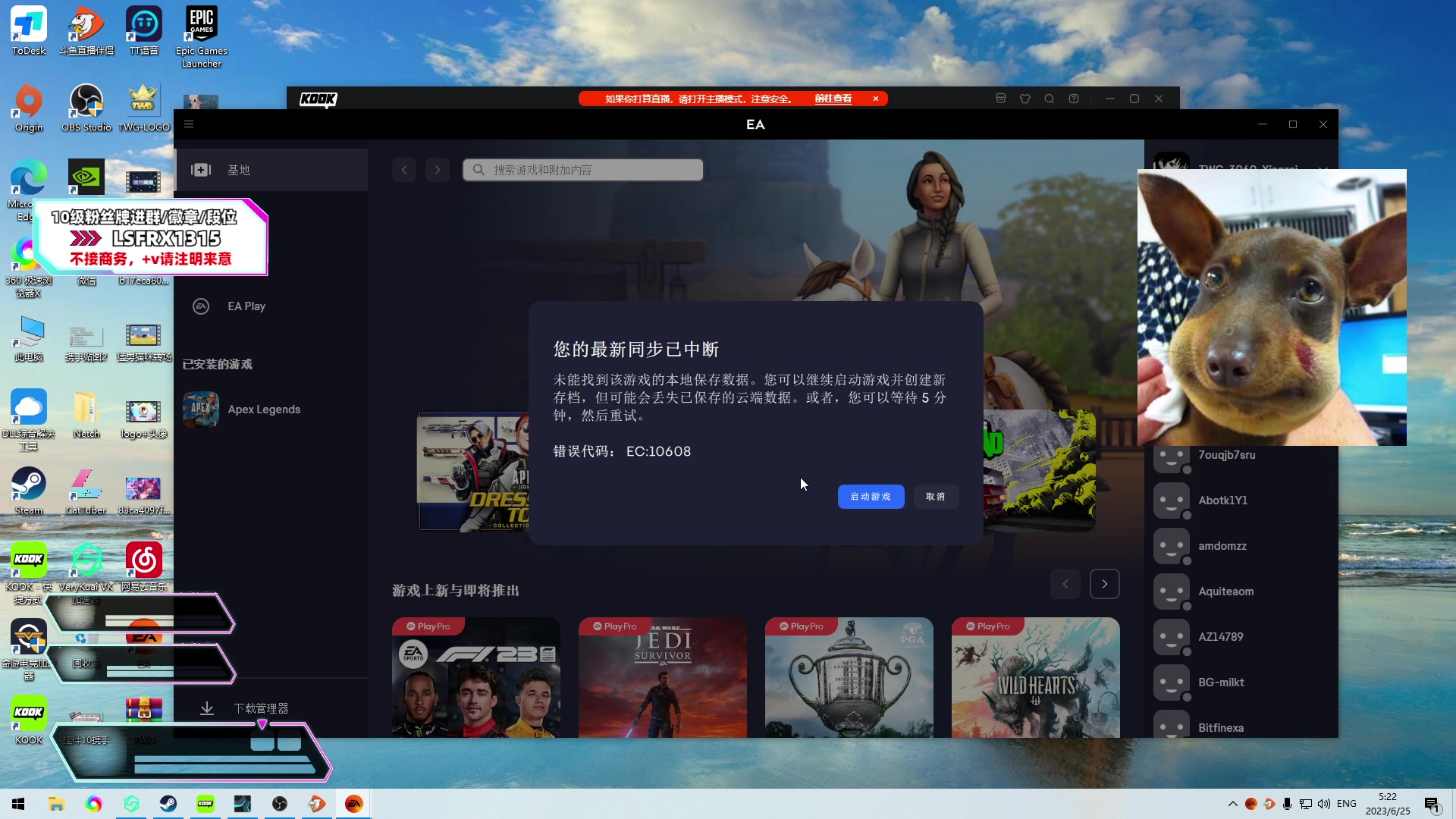
Task: Click the KOOK help question icon
Action: pyautogui.click(x=1074, y=99)
